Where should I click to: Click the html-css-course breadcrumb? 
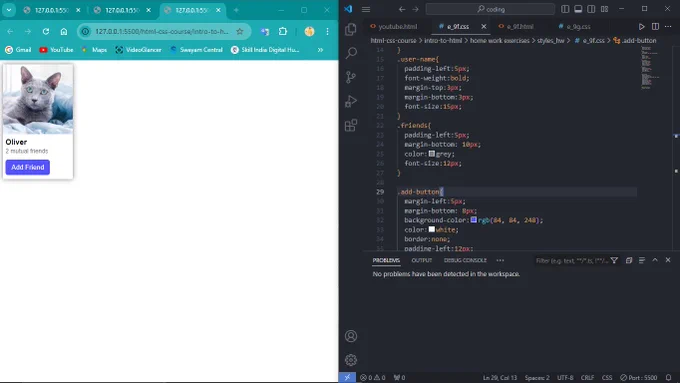click(x=393, y=40)
